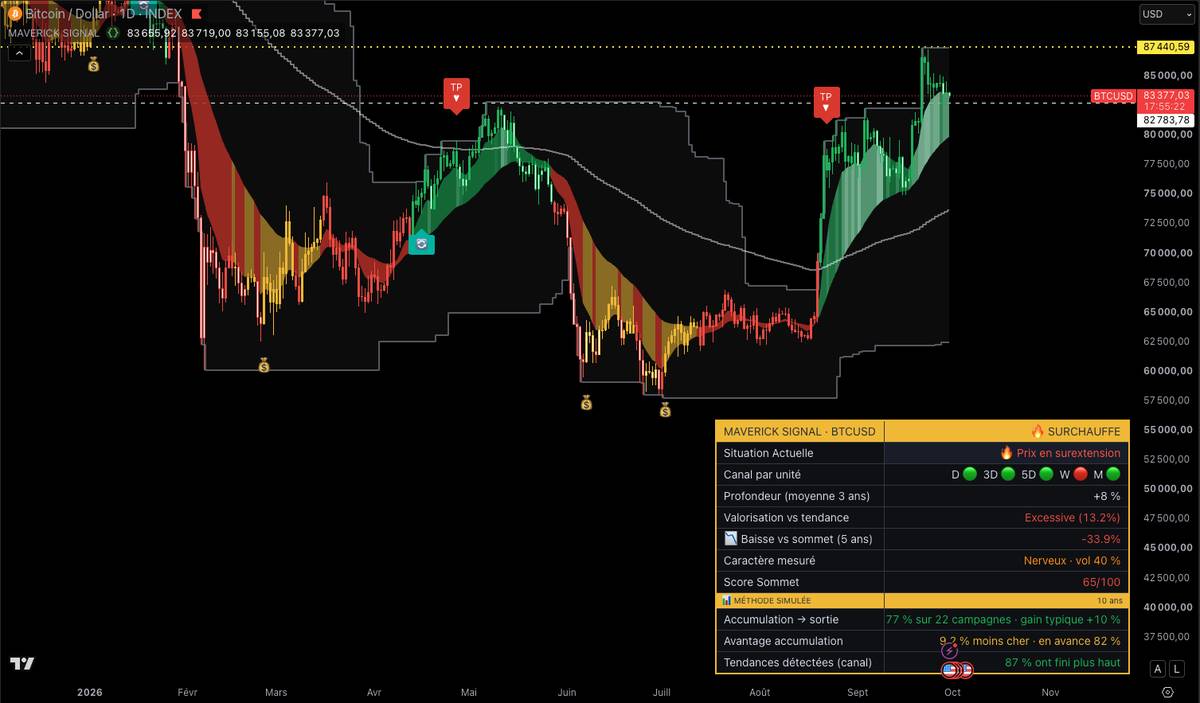This screenshot has width=1200, height=703.
Task: Click the teal re-entry signal icon in April
Action: pos(421,242)
